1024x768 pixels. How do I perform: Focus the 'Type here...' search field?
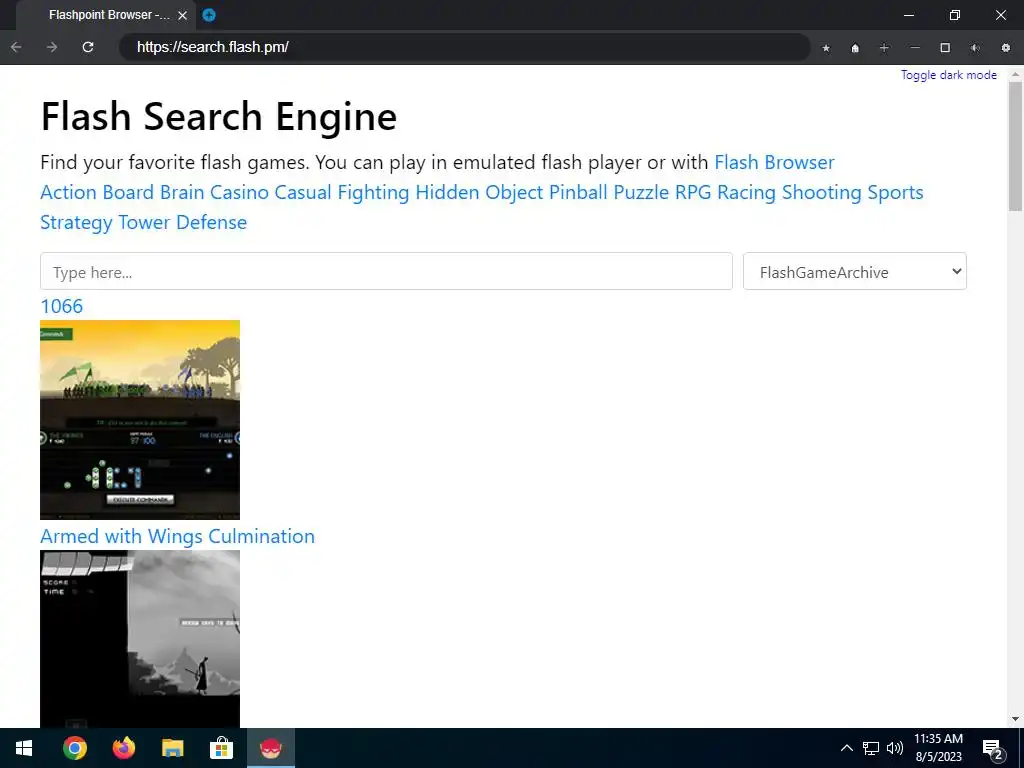click(386, 271)
